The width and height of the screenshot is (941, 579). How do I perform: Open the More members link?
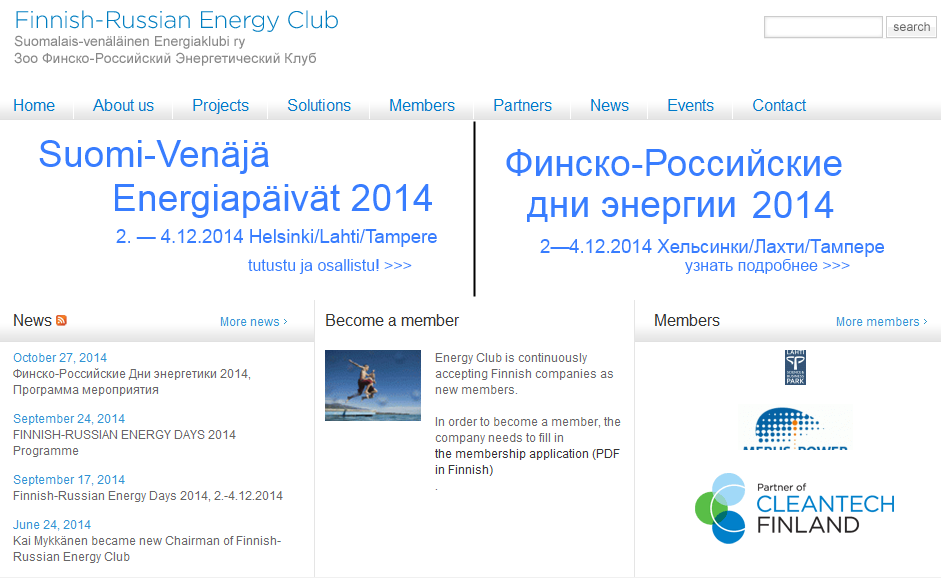click(882, 322)
